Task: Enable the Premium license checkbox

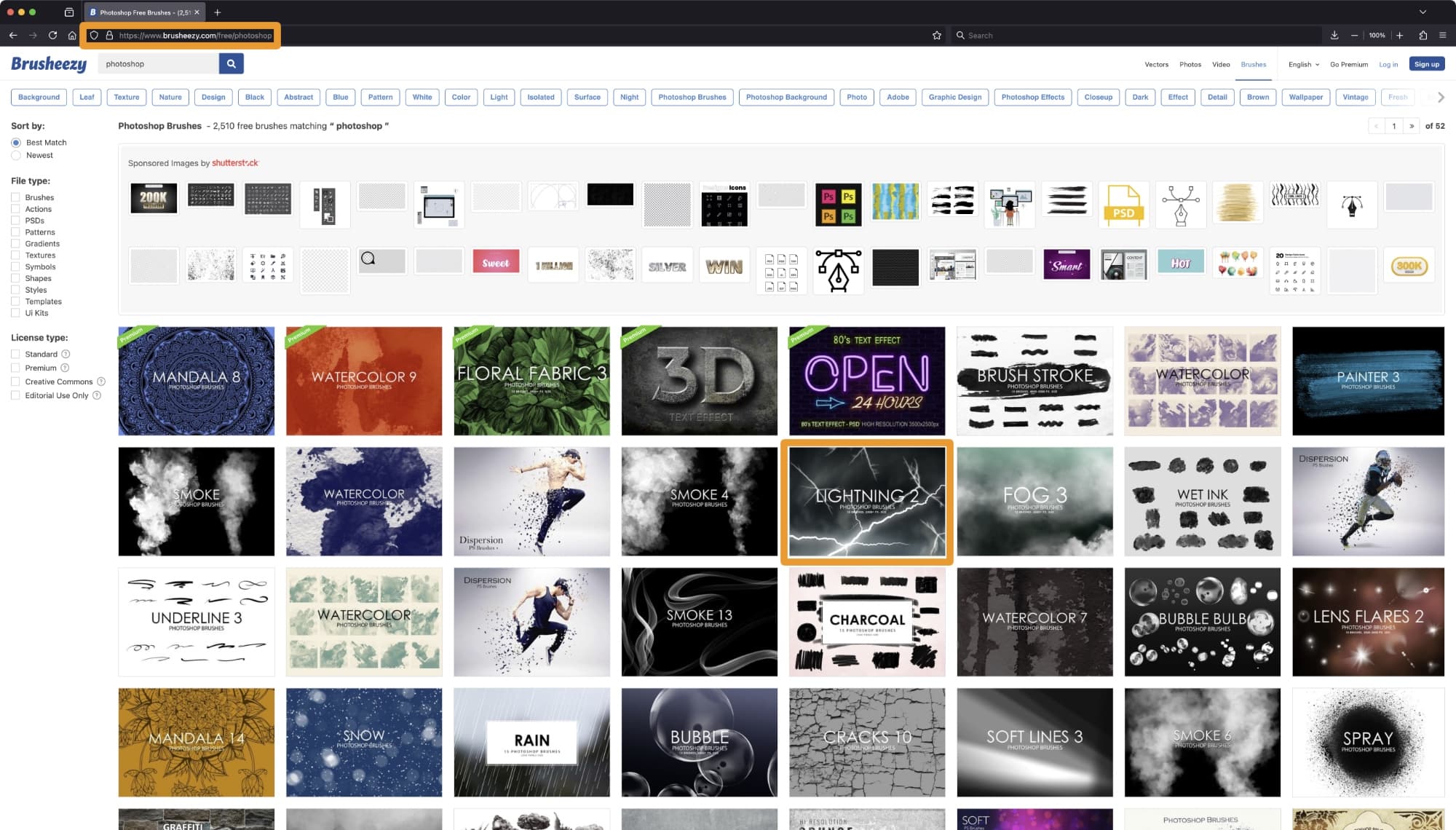Action: (x=15, y=368)
